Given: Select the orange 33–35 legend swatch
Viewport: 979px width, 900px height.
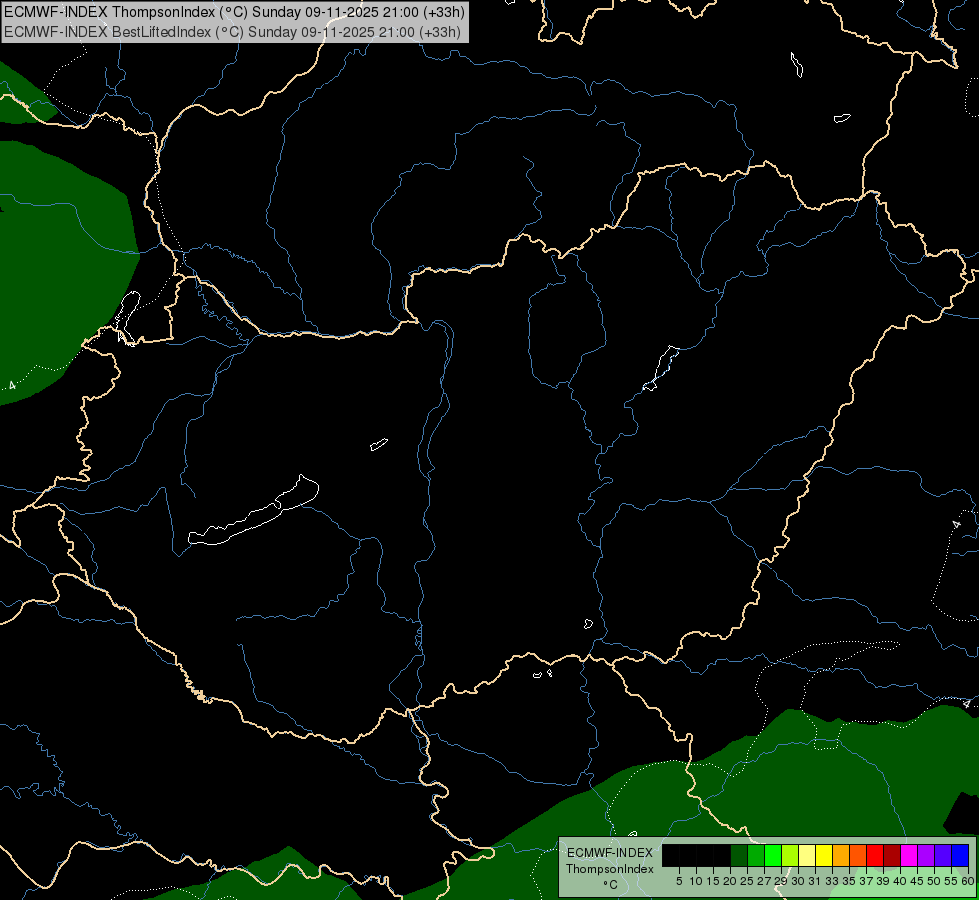Looking at the screenshot, I should (x=841, y=855).
